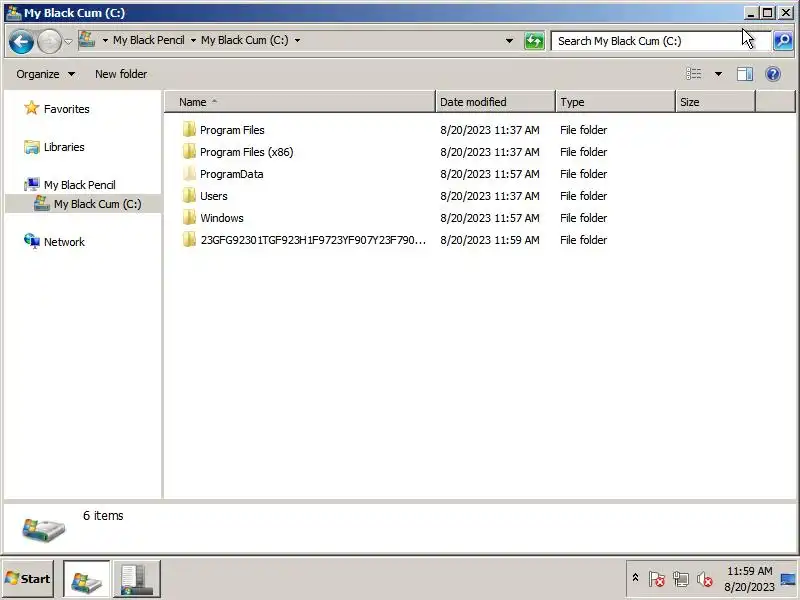Click the File folder type for Users

[x=584, y=196]
